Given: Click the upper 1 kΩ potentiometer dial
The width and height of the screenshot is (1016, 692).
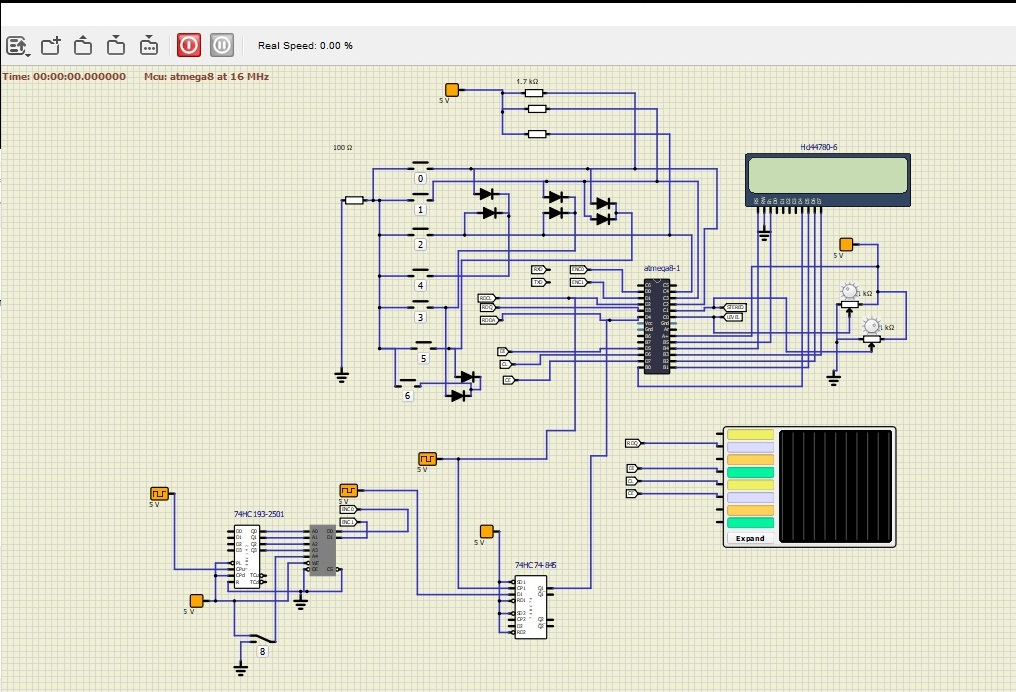Looking at the screenshot, I should click(x=849, y=291).
